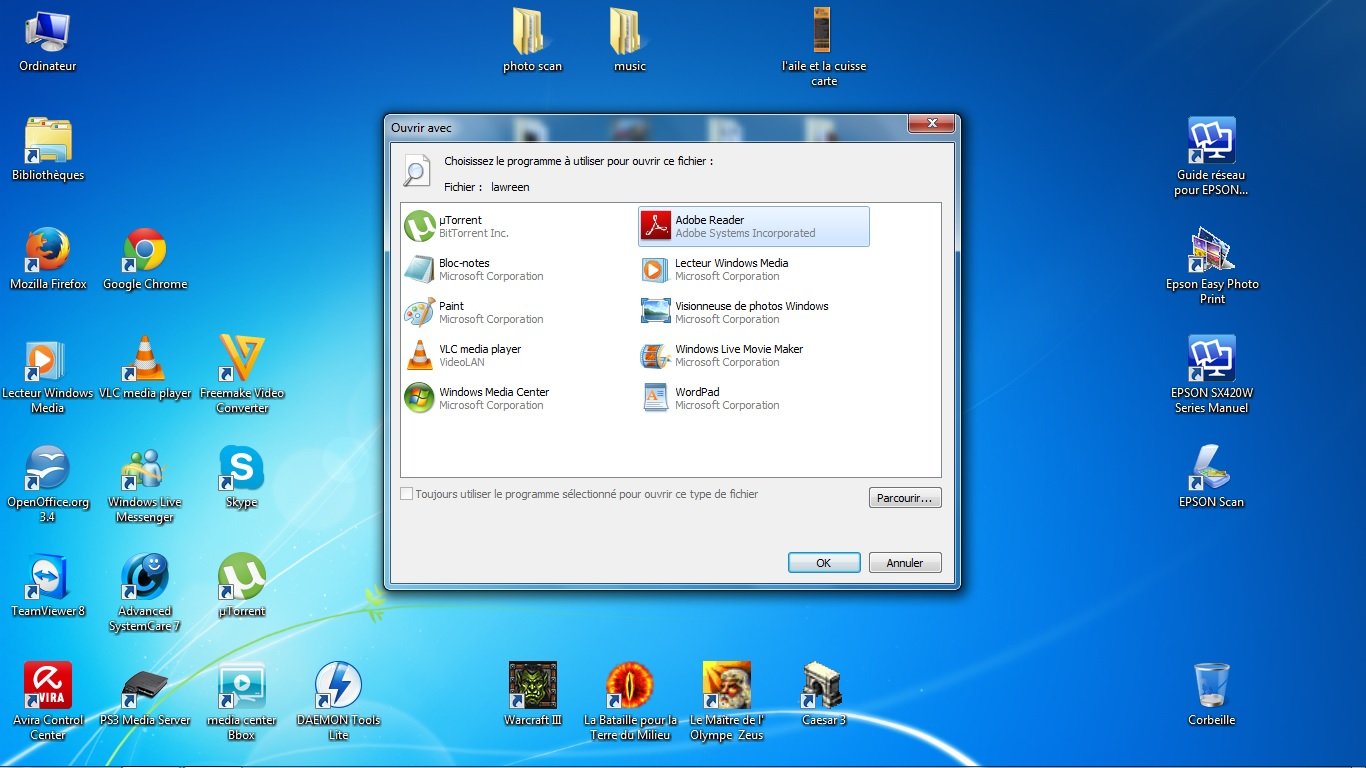Select the µTorrent desktop shortcut
1366x768 pixels.
pyautogui.click(x=242, y=586)
